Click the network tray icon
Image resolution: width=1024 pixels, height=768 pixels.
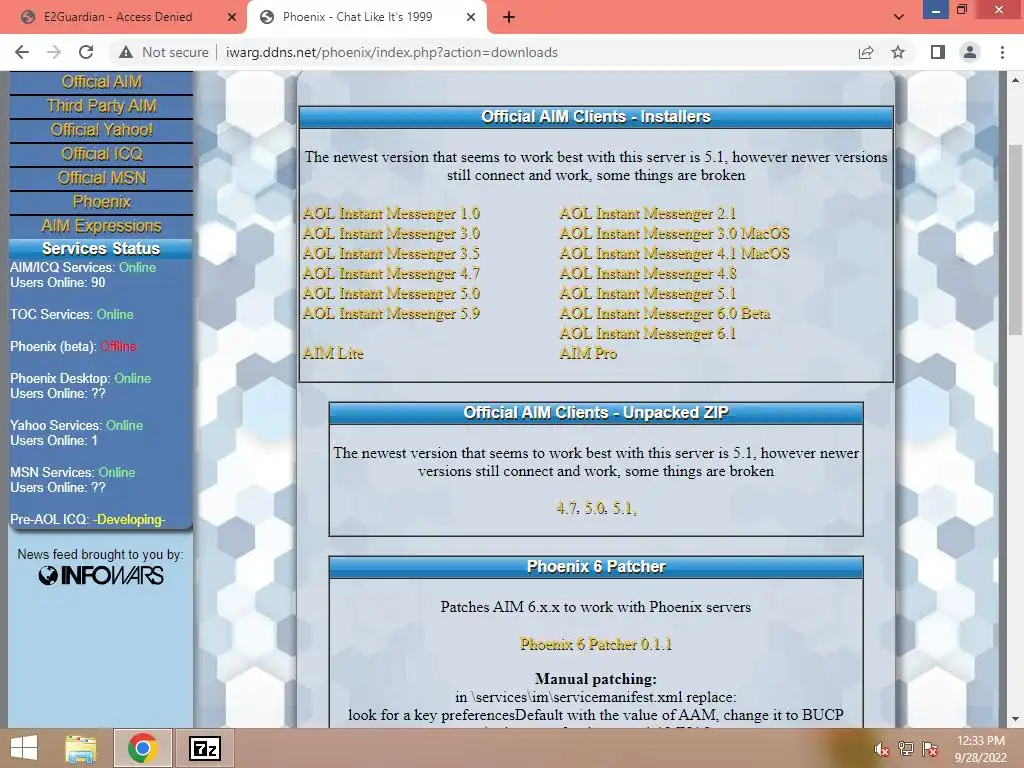pyautogui.click(x=906, y=749)
